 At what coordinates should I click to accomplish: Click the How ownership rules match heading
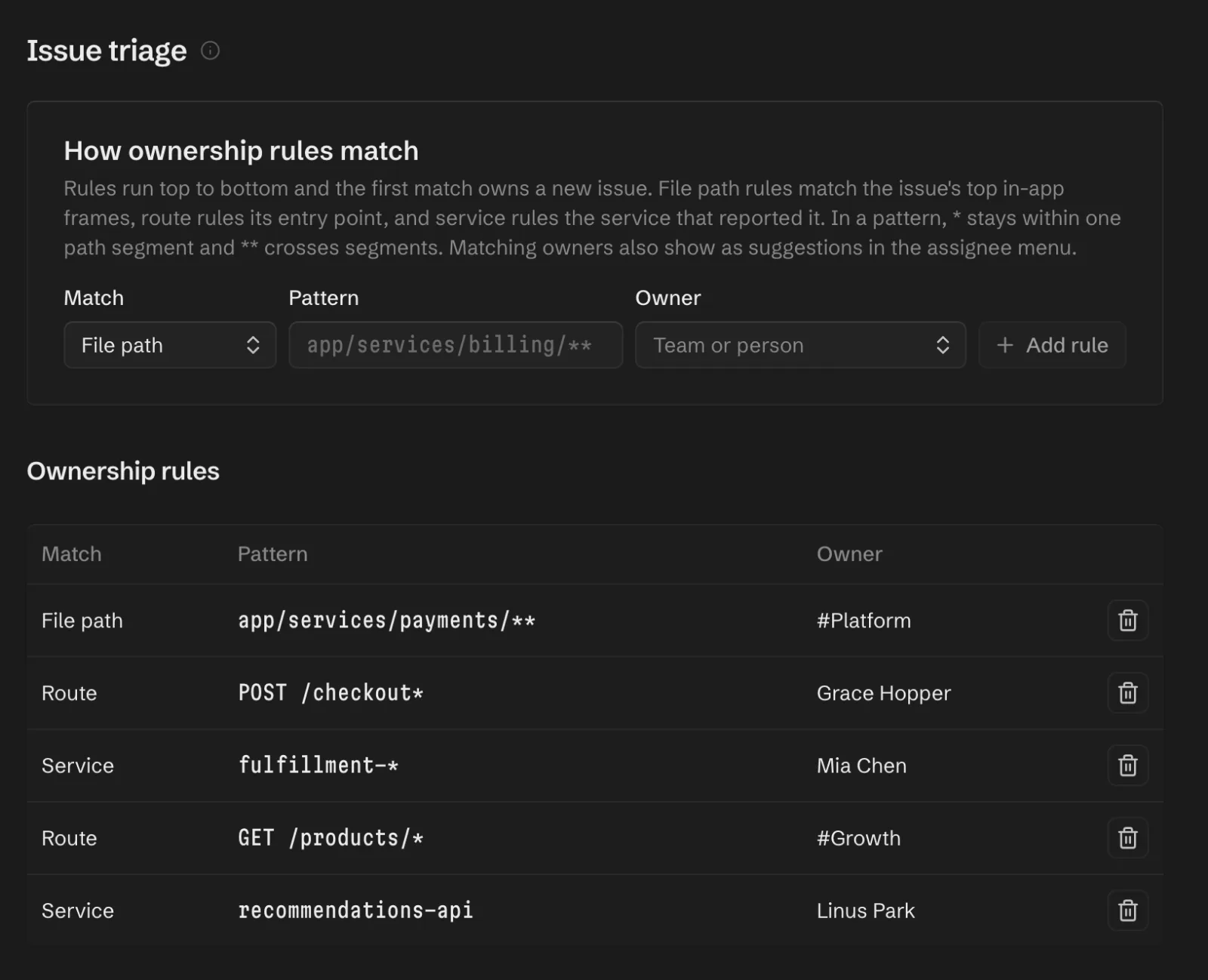[241, 151]
